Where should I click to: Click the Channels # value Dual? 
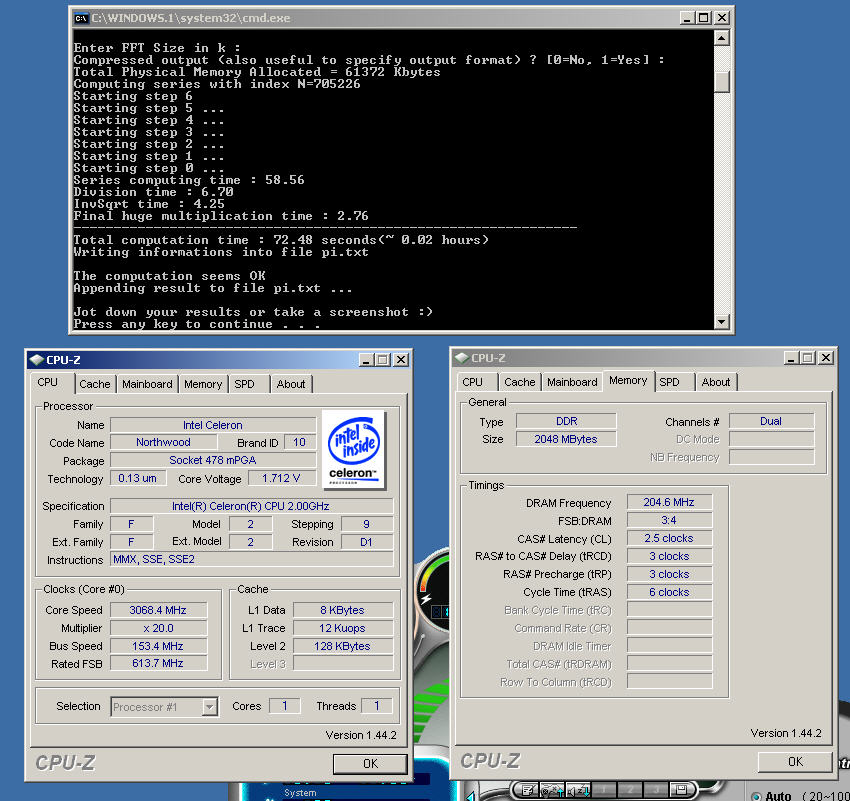[771, 421]
